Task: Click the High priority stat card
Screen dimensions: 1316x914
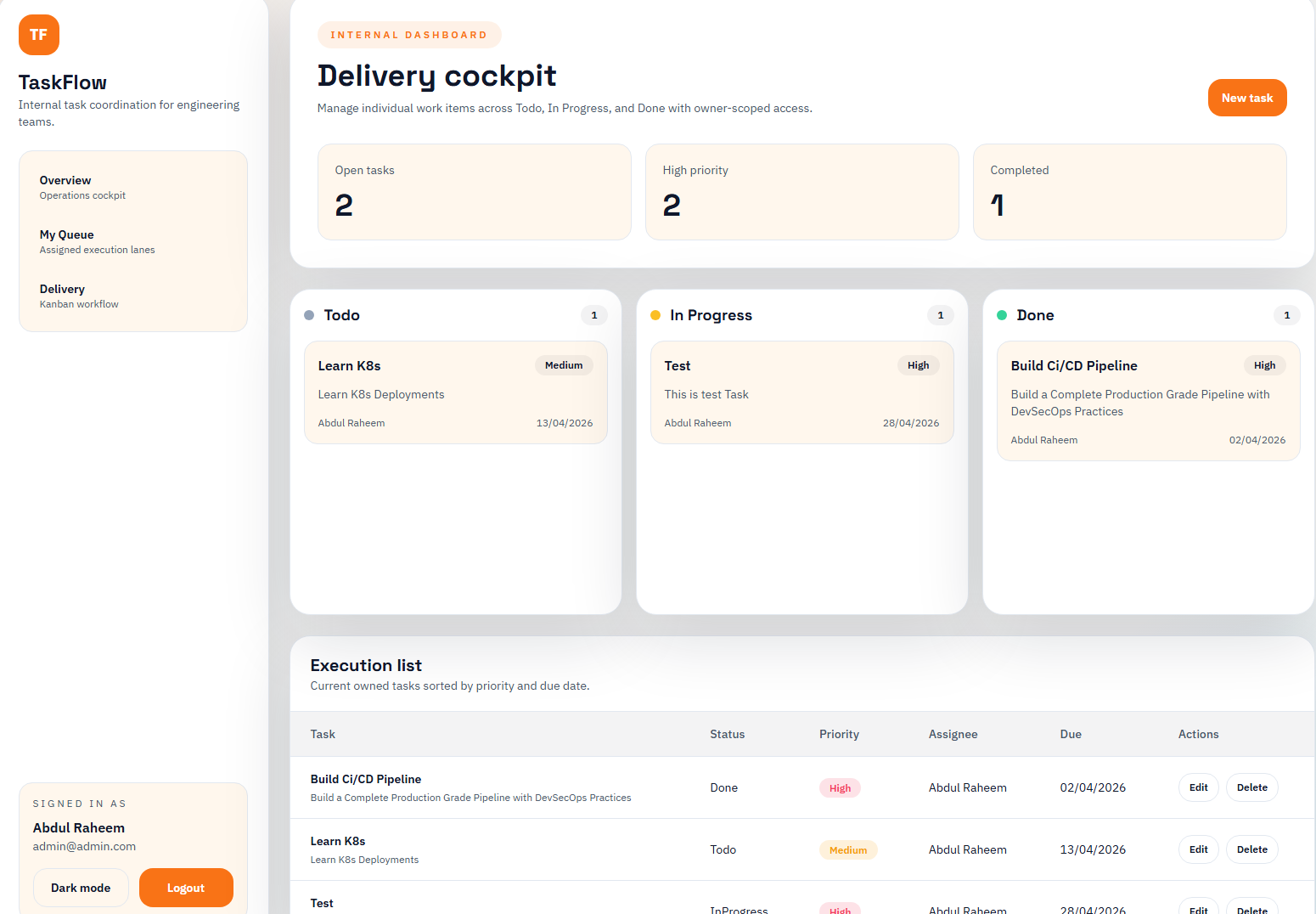Action: click(801, 192)
